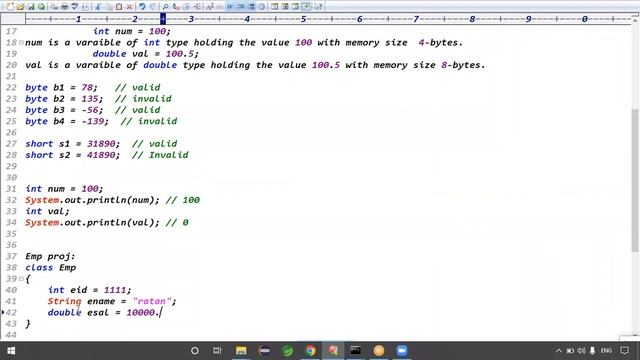Screen dimensions: 640x360
Task: Click 'int val;' on line 33
Action: 47,211
